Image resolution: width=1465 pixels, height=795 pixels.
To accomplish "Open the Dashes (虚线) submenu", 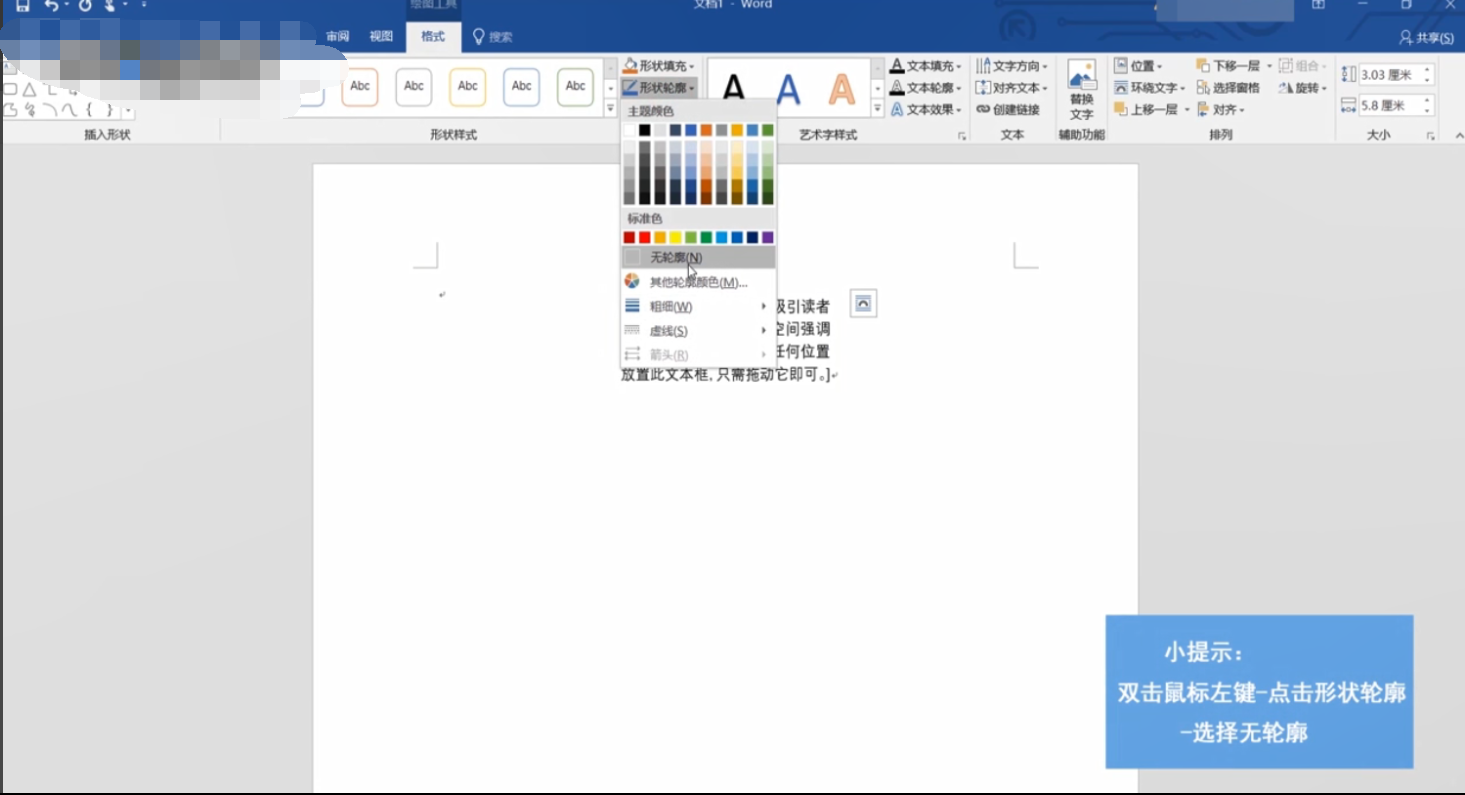I will (697, 330).
